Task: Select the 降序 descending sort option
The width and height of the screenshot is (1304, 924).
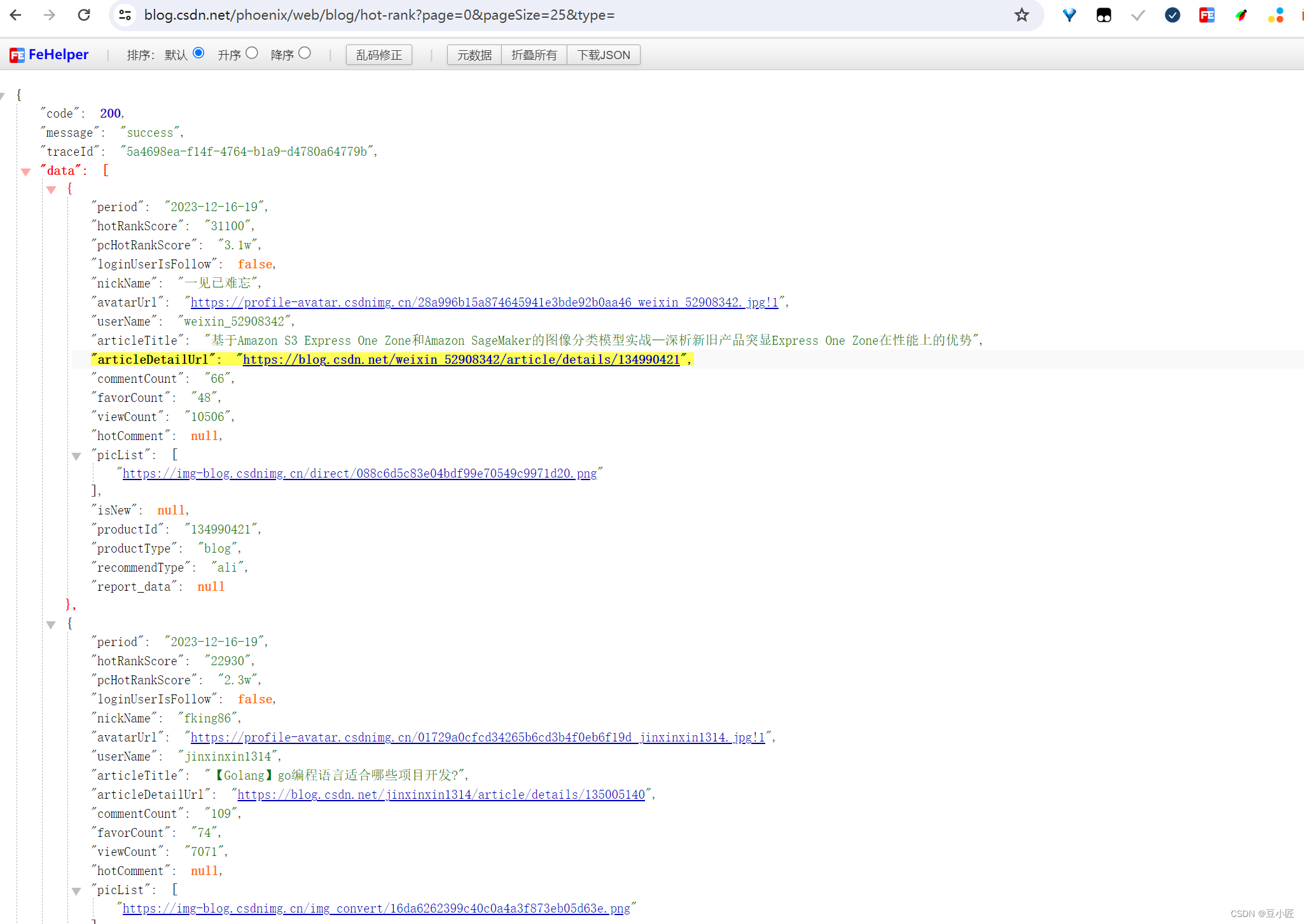Action: coord(305,53)
